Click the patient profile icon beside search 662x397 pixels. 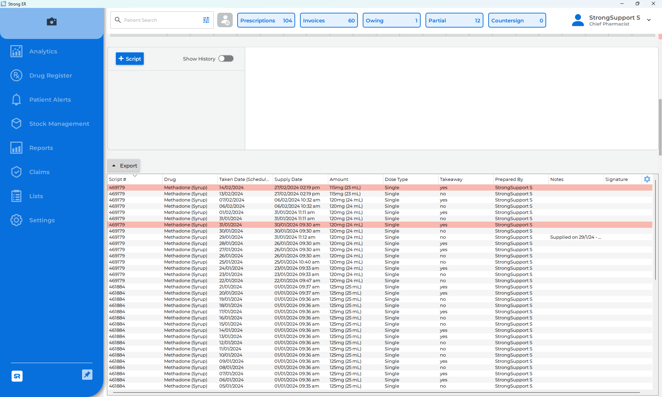[225, 20]
